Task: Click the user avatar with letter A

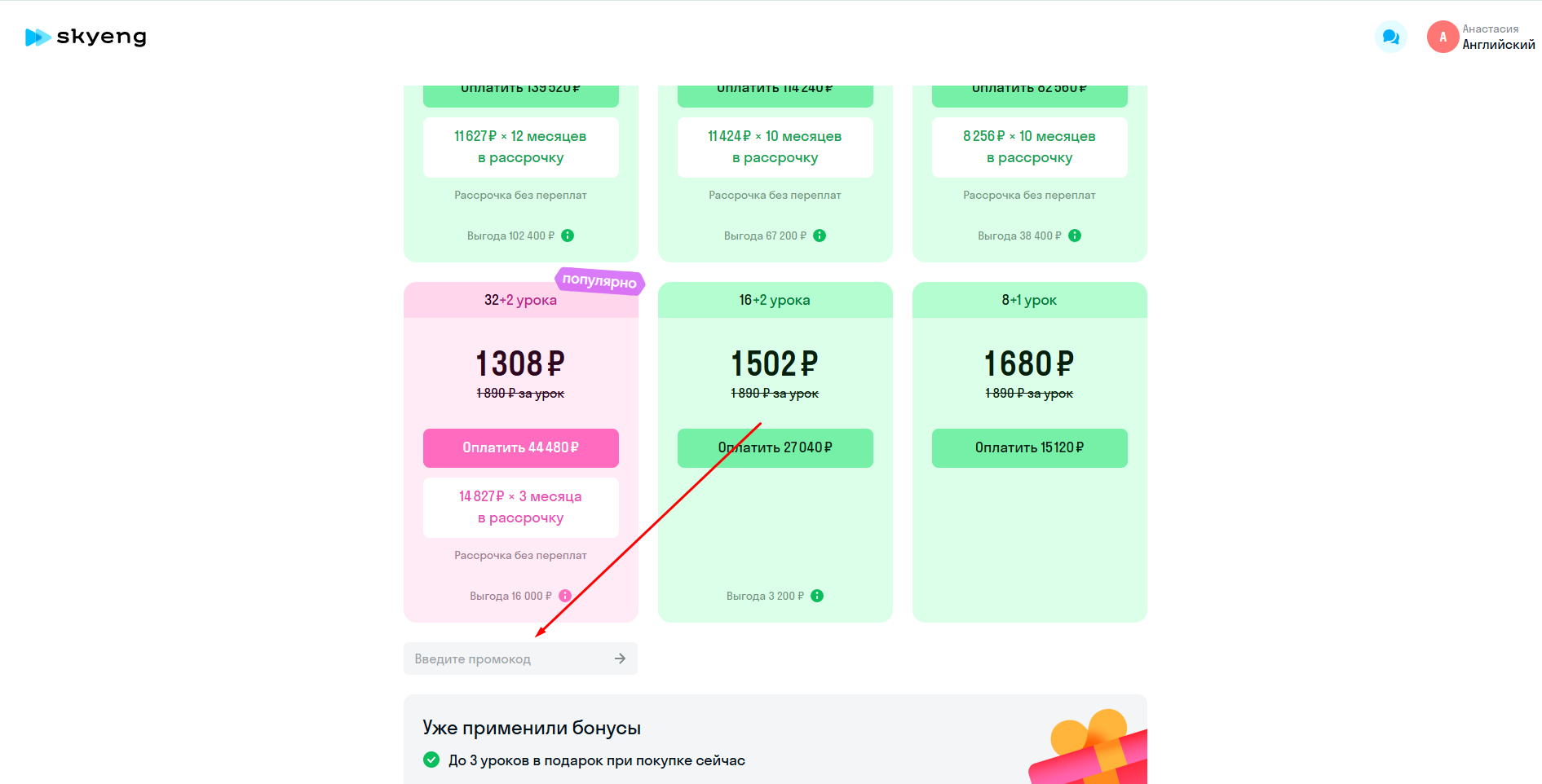Action: click(1443, 37)
